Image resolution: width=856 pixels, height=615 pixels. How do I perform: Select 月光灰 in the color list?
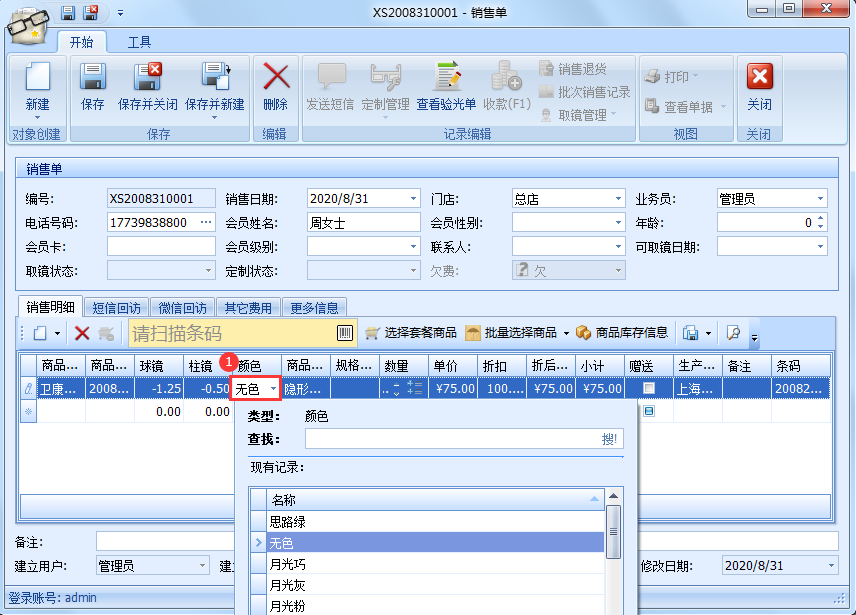[287, 585]
